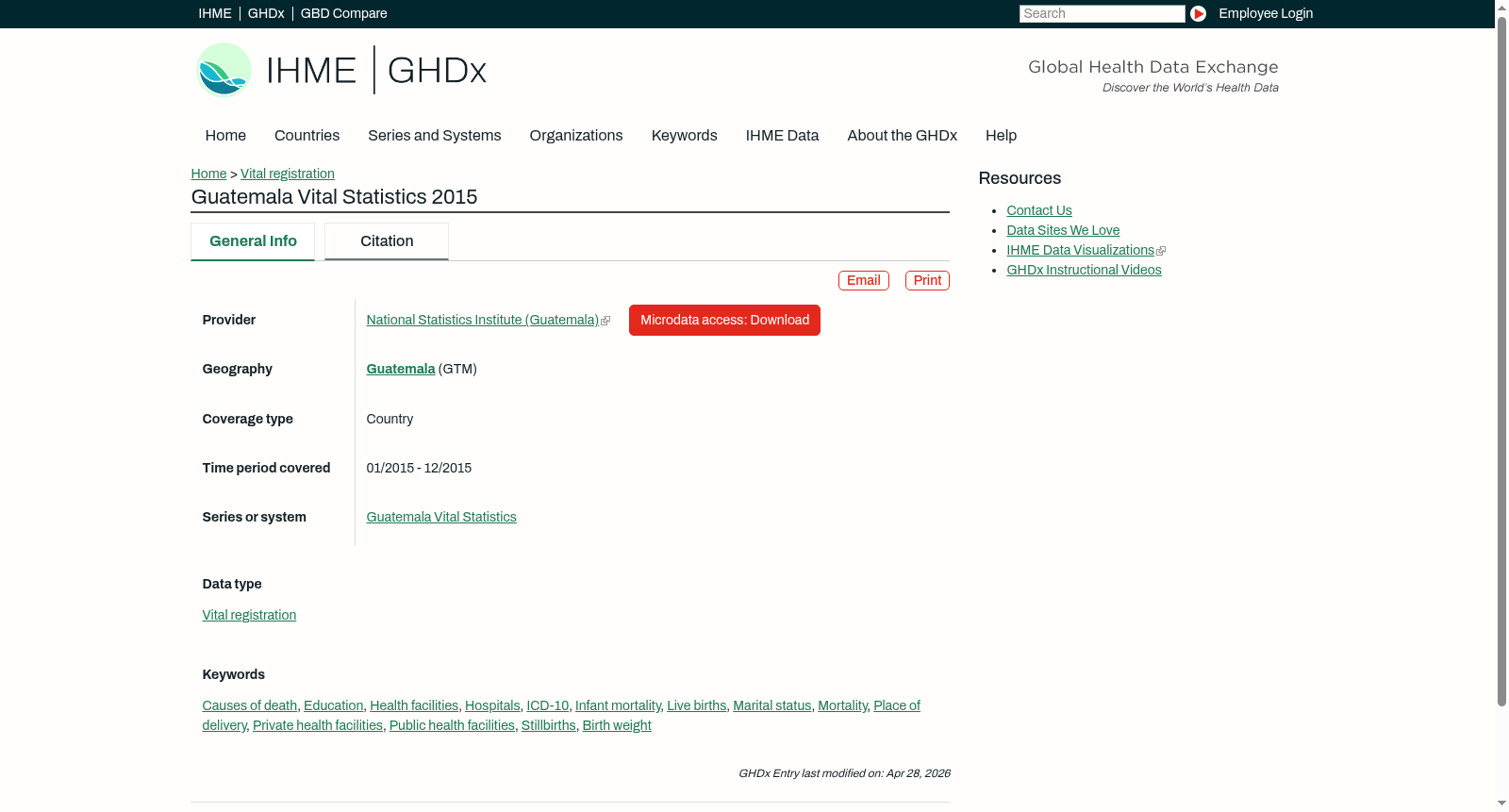1509x812 pixels.
Task: Click the red search submit arrow icon
Action: coord(1198,13)
